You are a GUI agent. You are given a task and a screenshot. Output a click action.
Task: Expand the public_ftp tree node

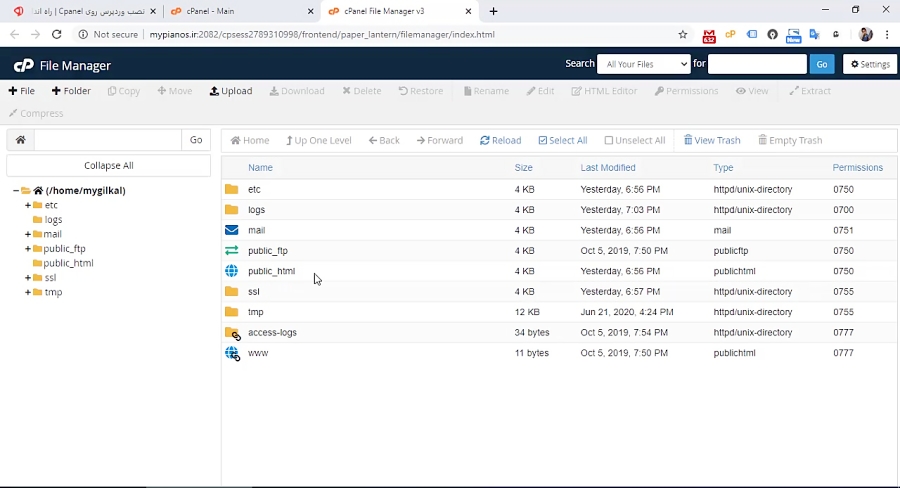coord(28,249)
